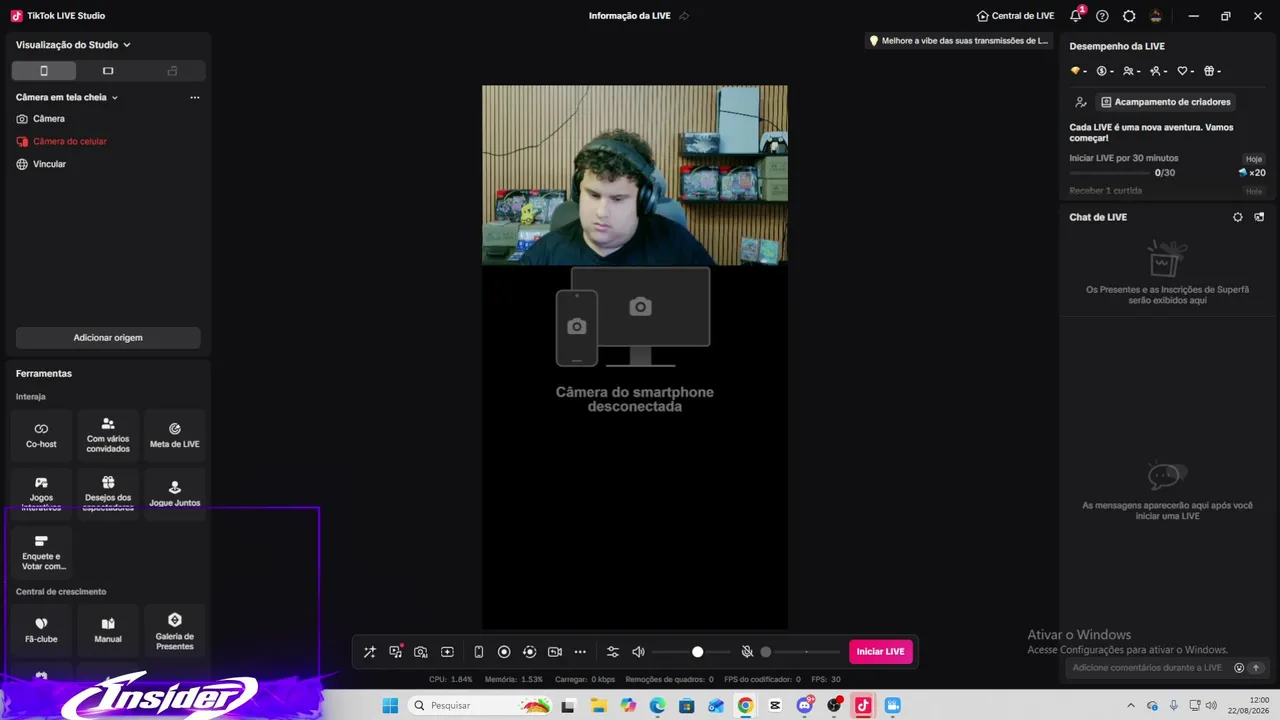Mute the speaker volume
The width and height of the screenshot is (1280, 720).
tap(639, 652)
